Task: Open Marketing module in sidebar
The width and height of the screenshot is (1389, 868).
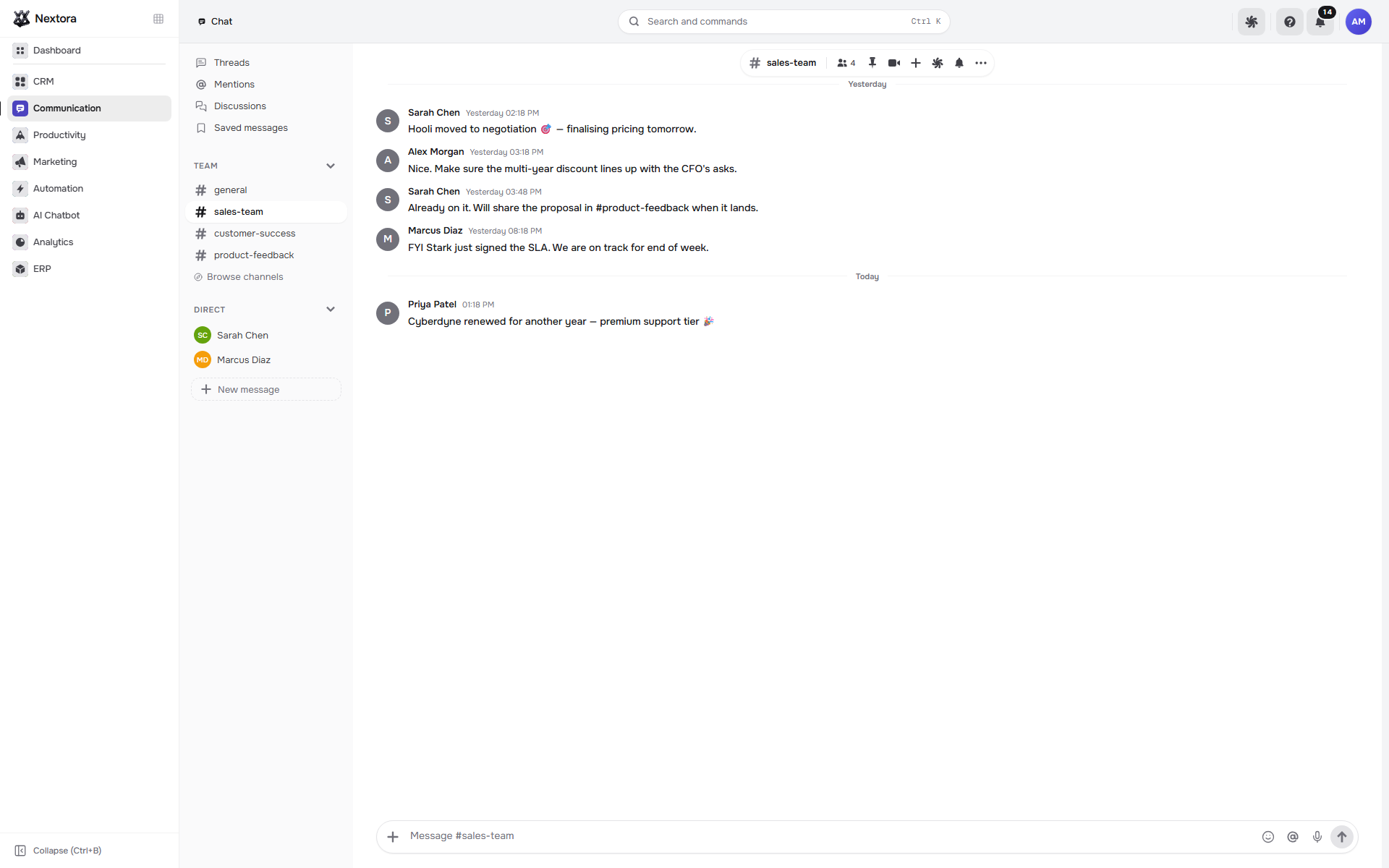Action: [89, 162]
